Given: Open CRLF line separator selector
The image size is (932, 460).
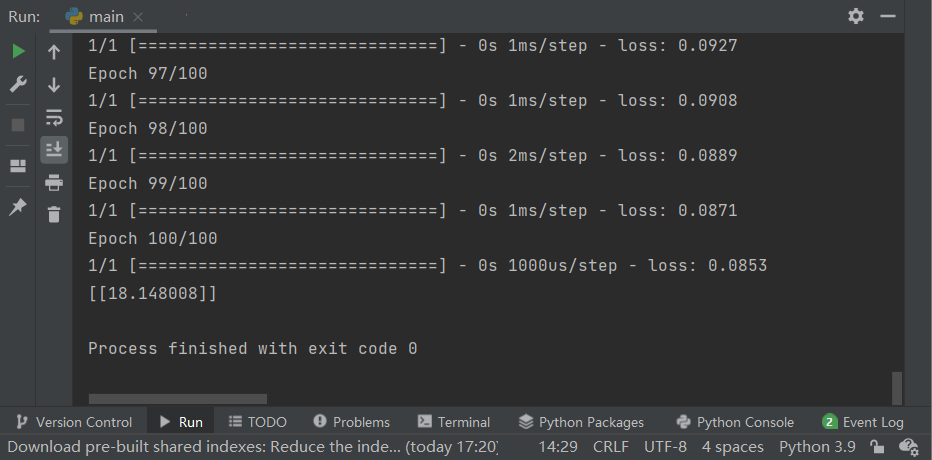Looking at the screenshot, I should [x=610, y=447].
